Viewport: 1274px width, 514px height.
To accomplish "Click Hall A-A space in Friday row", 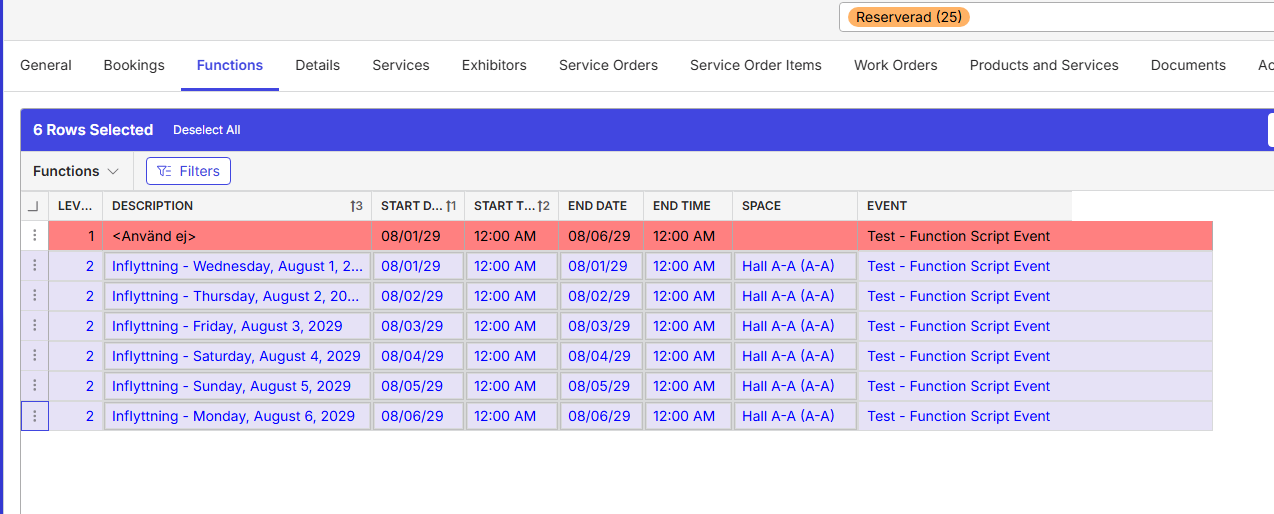I will 795,326.
